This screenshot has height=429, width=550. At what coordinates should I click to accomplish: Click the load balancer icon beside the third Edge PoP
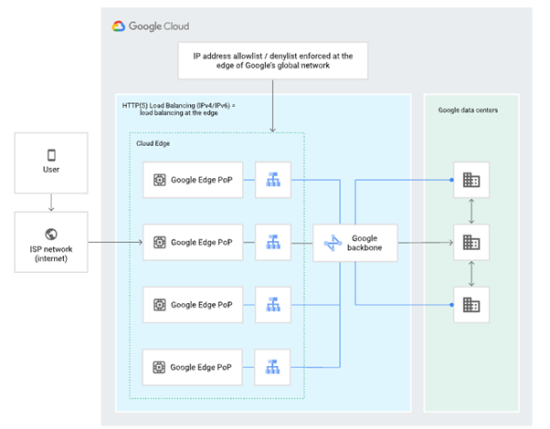coord(273,304)
